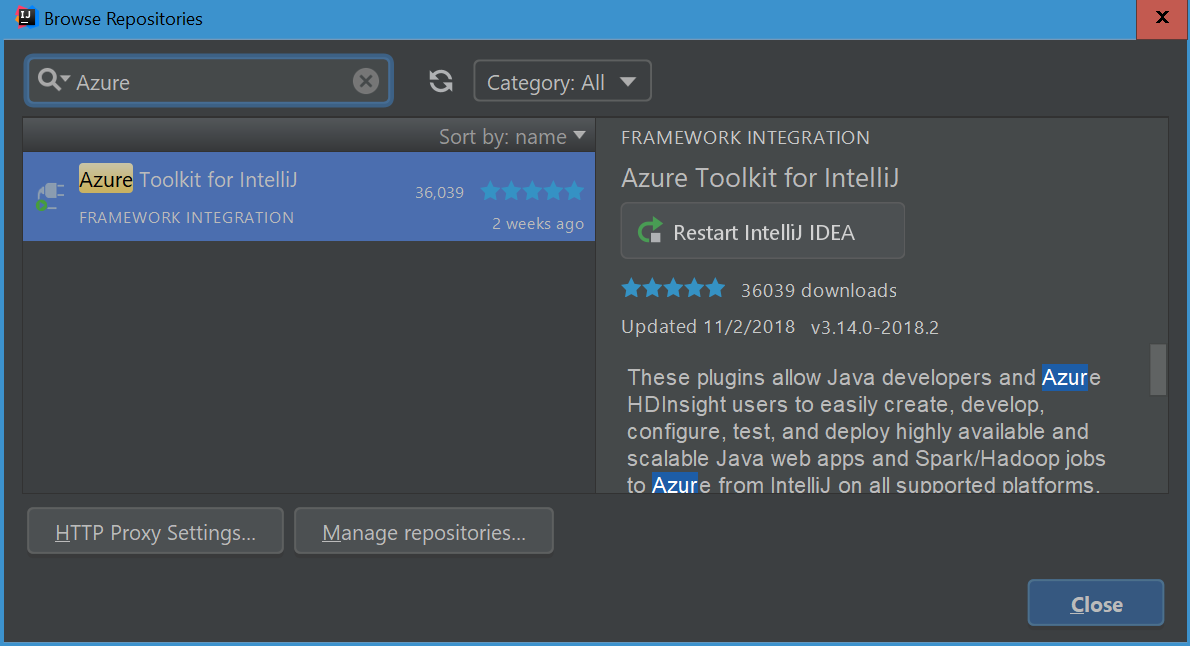Click the Close button
The height and width of the screenshot is (646, 1190).
1095,603
